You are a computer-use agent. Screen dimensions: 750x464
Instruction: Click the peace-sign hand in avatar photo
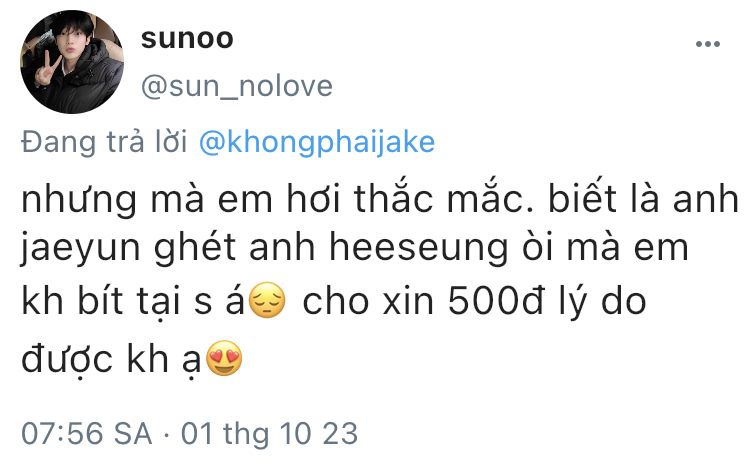click(47, 68)
